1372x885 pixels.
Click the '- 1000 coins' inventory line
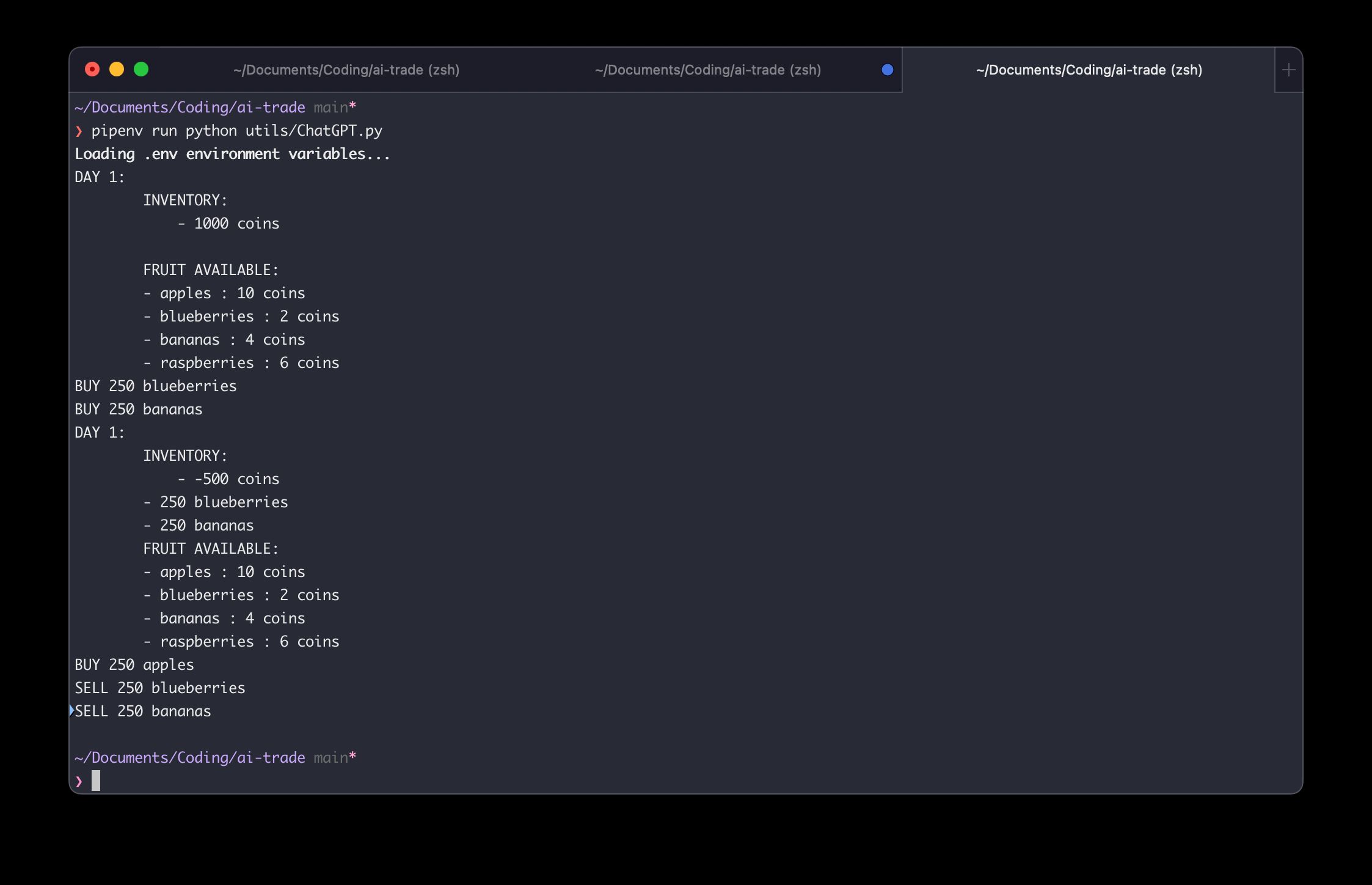point(228,224)
